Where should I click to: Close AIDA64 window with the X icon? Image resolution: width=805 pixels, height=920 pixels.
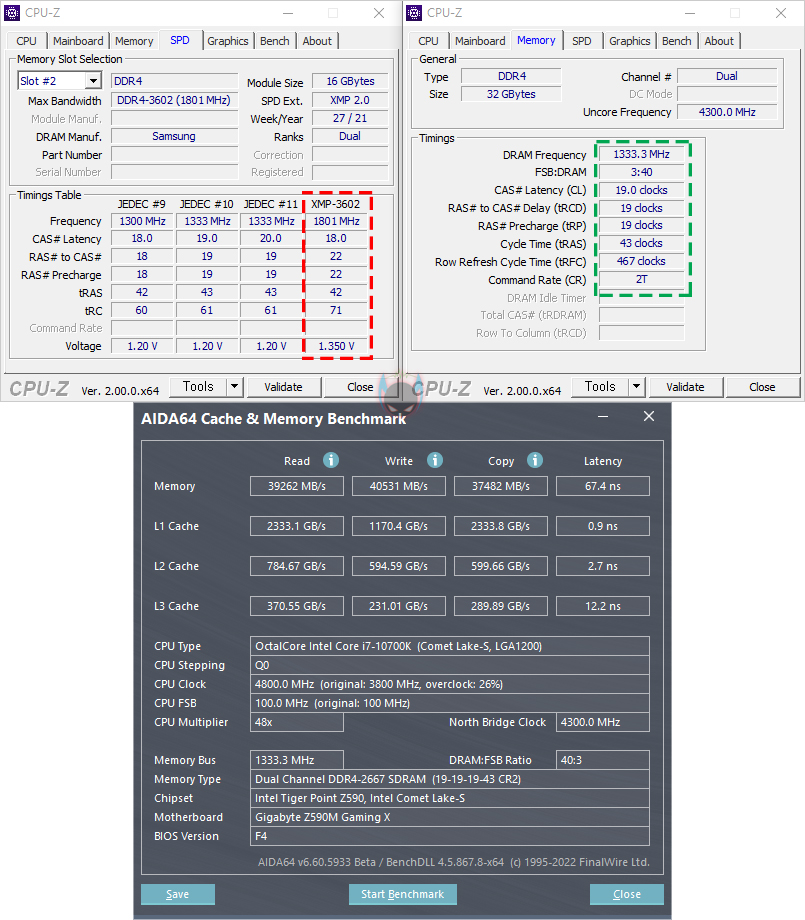click(x=648, y=416)
